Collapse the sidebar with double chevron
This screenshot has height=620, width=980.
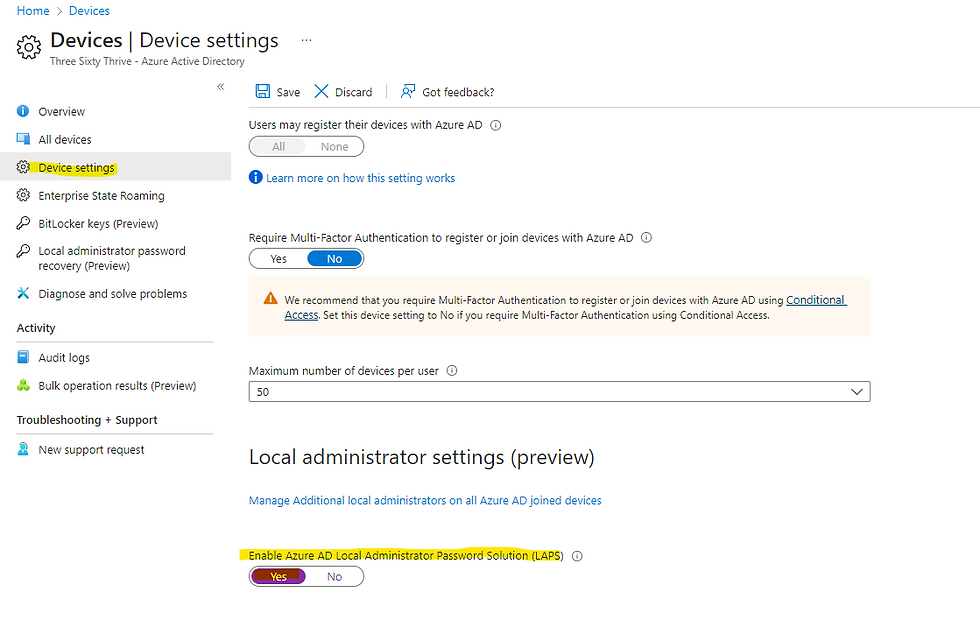221,87
